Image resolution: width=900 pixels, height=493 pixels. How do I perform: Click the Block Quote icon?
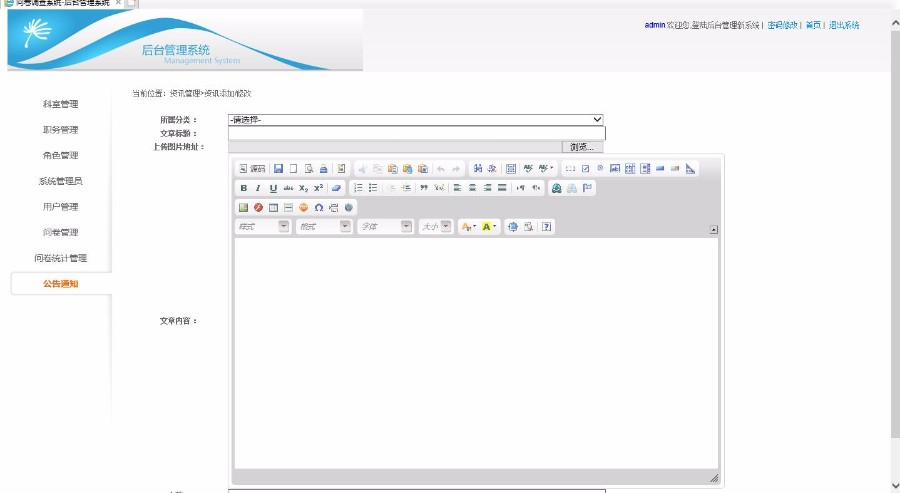tap(424, 188)
